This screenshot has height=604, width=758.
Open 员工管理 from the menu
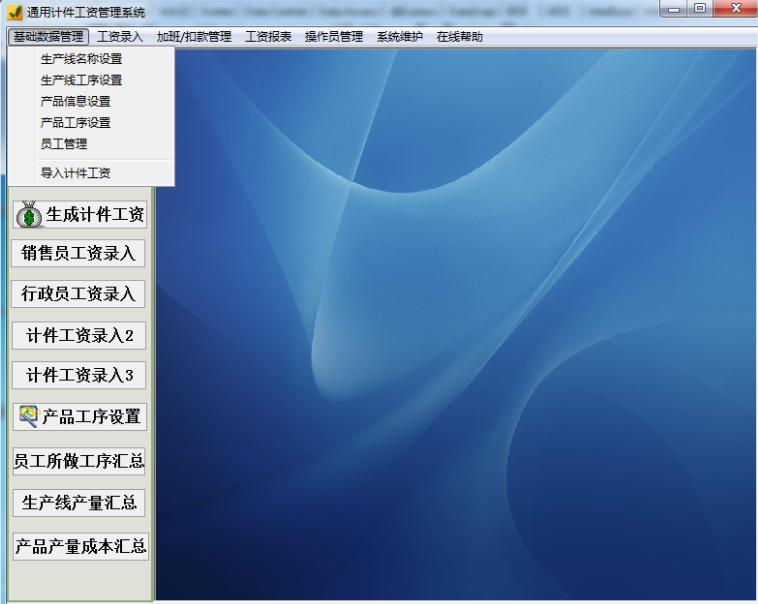91,144
